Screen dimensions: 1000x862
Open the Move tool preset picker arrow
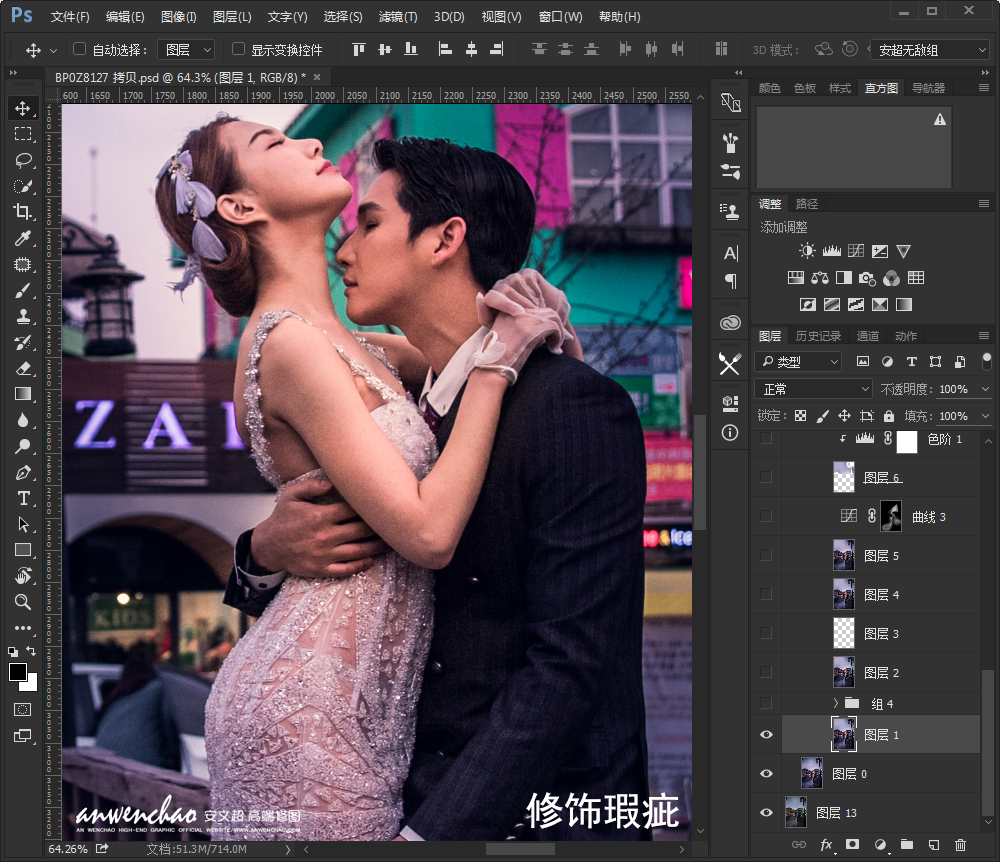tap(54, 50)
